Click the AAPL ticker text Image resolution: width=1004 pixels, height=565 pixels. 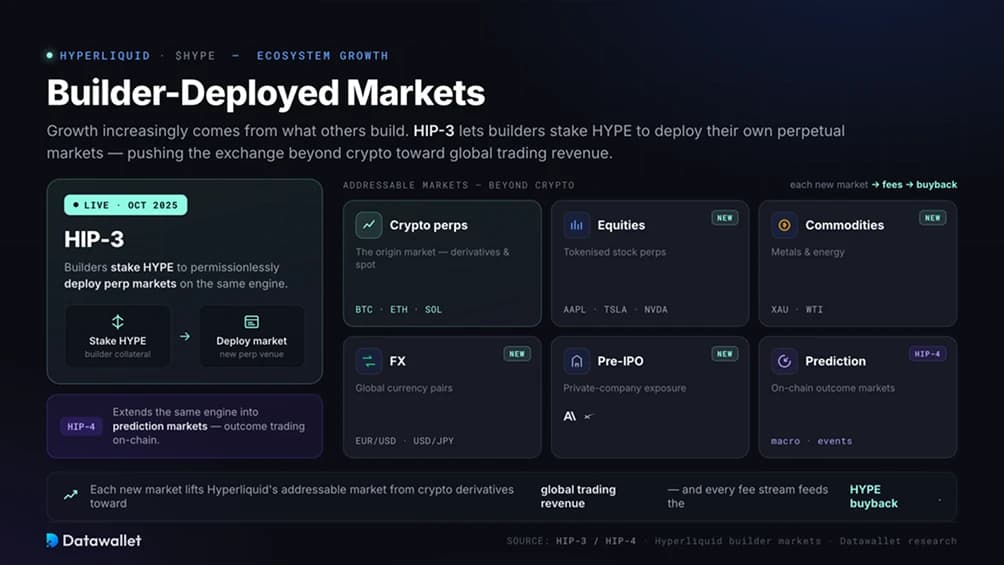pyautogui.click(x=574, y=309)
